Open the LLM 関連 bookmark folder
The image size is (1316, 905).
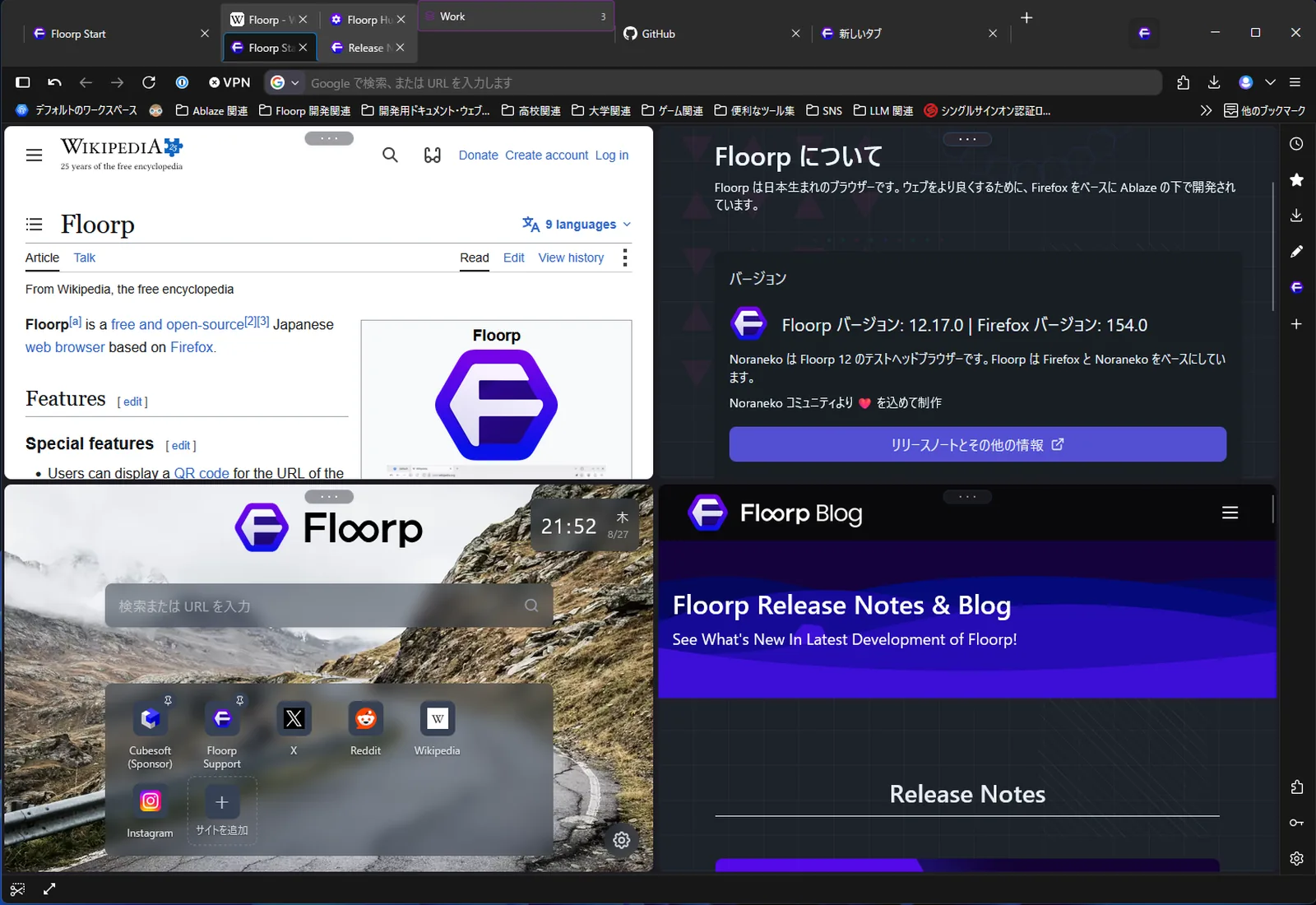point(883,110)
